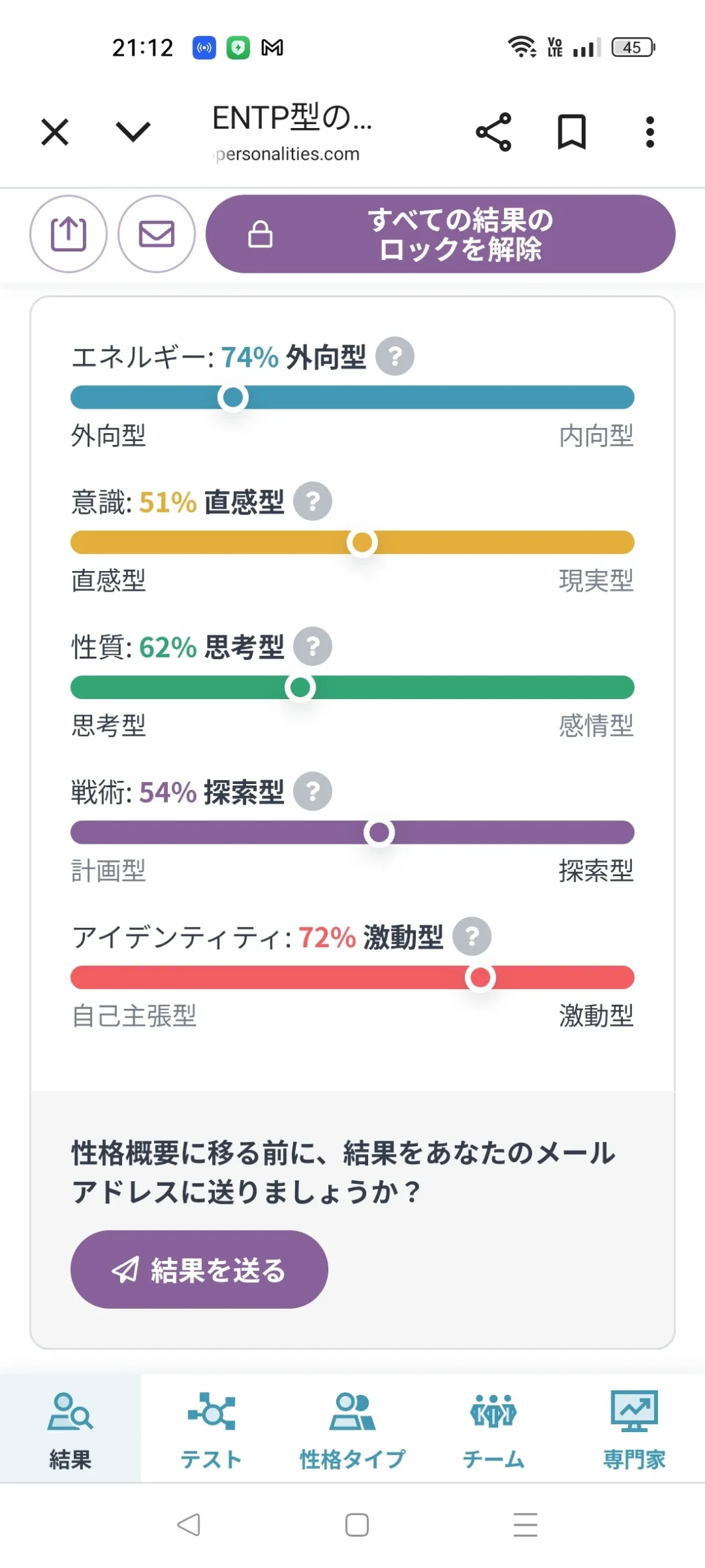Expand the browser tab chevron dropdown
This screenshot has width=705, height=1568.
[x=133, y=132]
